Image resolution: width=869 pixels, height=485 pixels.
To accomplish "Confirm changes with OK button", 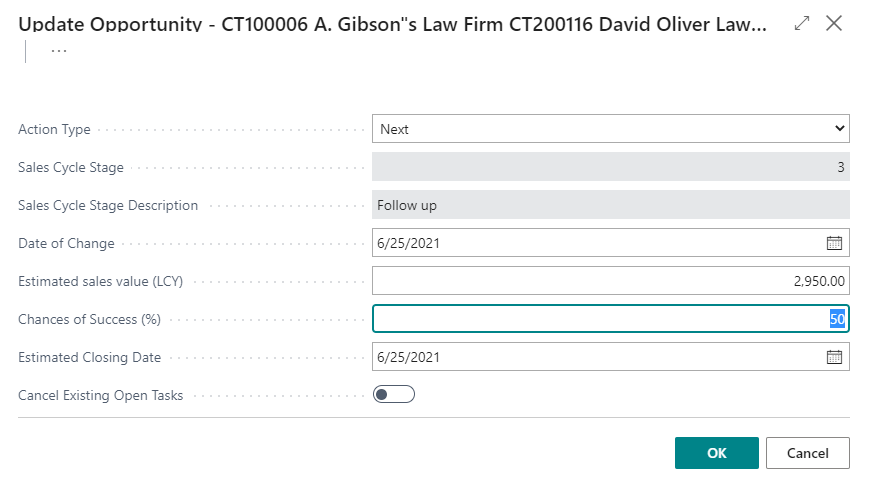I will (x=717, y=453).
